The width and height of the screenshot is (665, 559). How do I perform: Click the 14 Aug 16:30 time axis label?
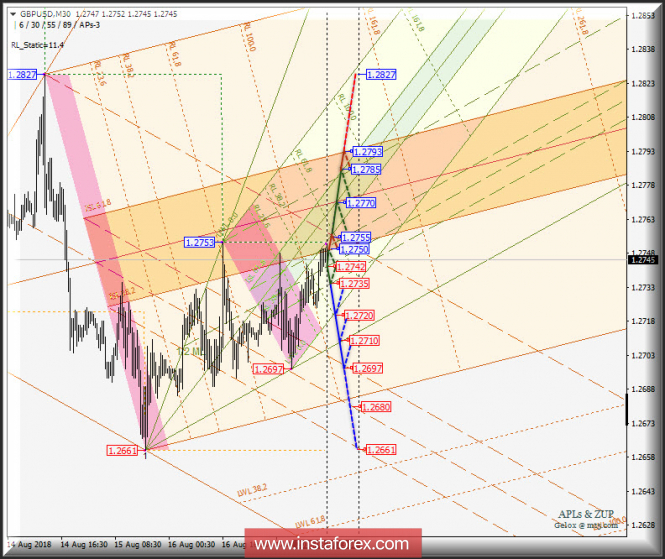click(84, 544)
